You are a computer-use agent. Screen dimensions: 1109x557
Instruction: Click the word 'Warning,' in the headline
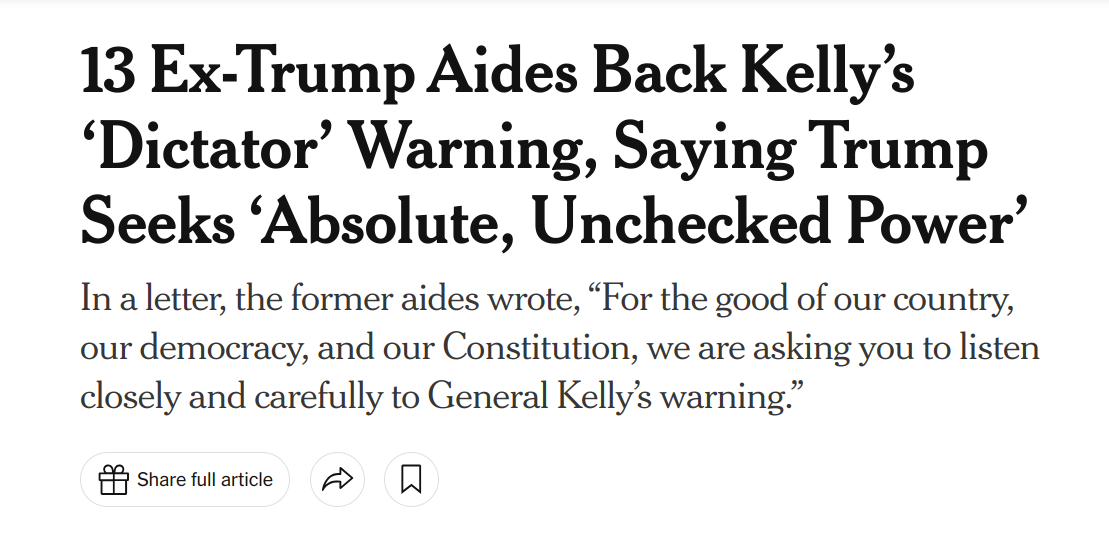(x=475, y=151)
